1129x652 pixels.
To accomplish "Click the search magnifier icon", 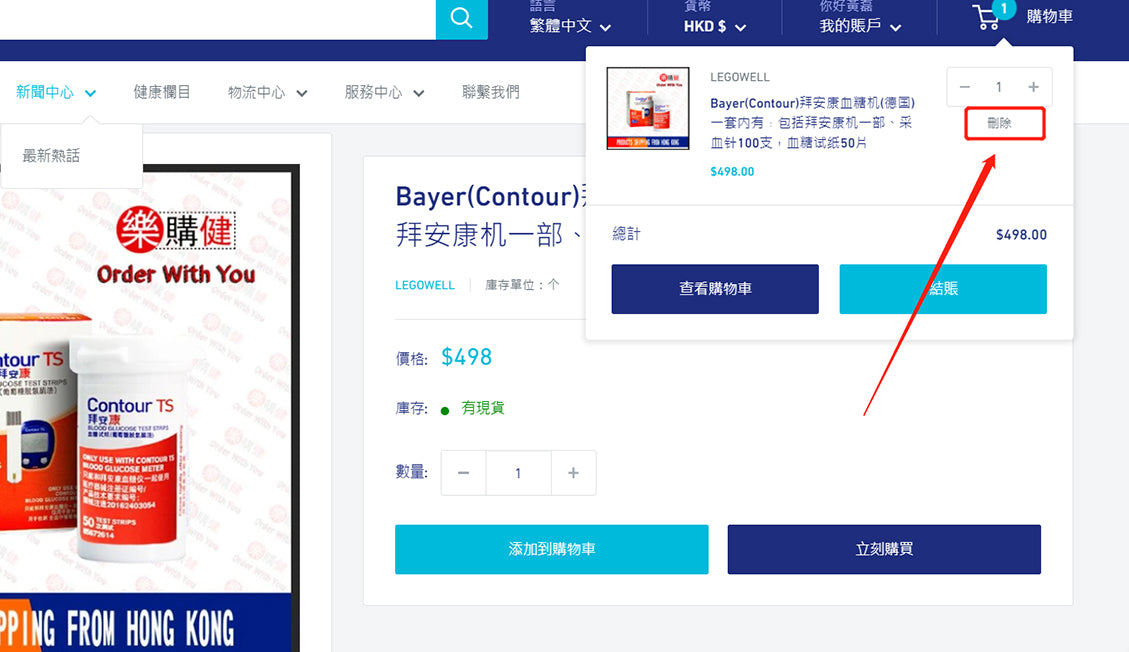I will click(x=461, y=19).
